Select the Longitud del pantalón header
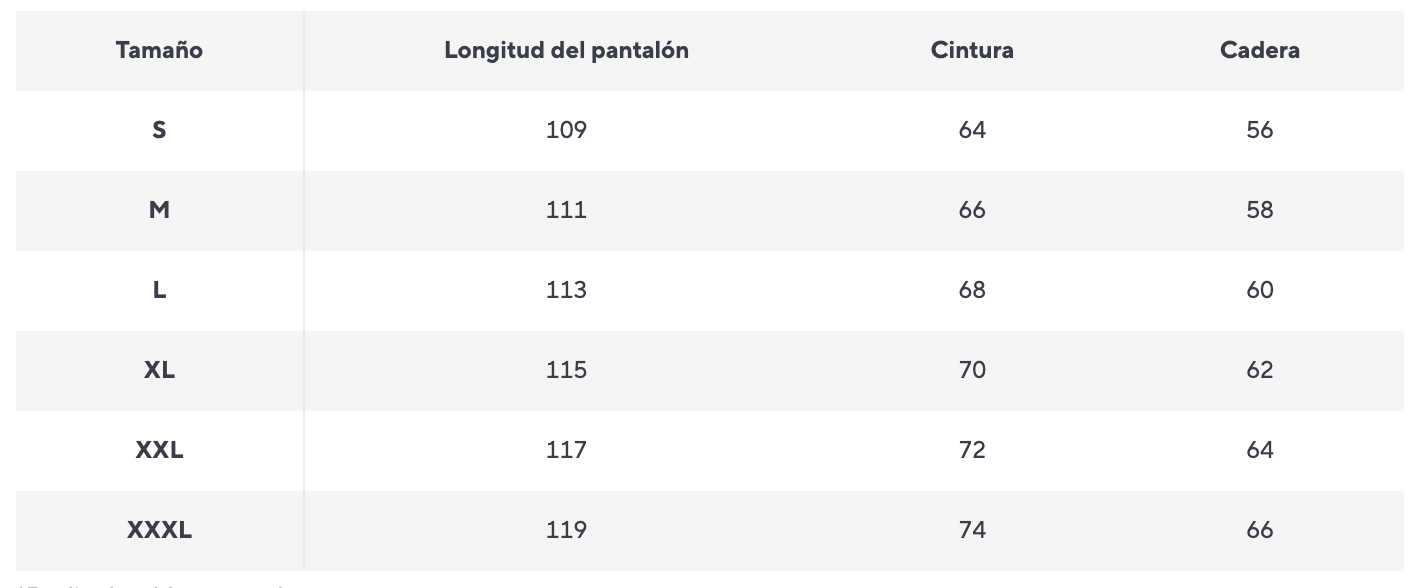This screenshot has width=1424, height=588. pyautogui.click(x=567, y=50)
